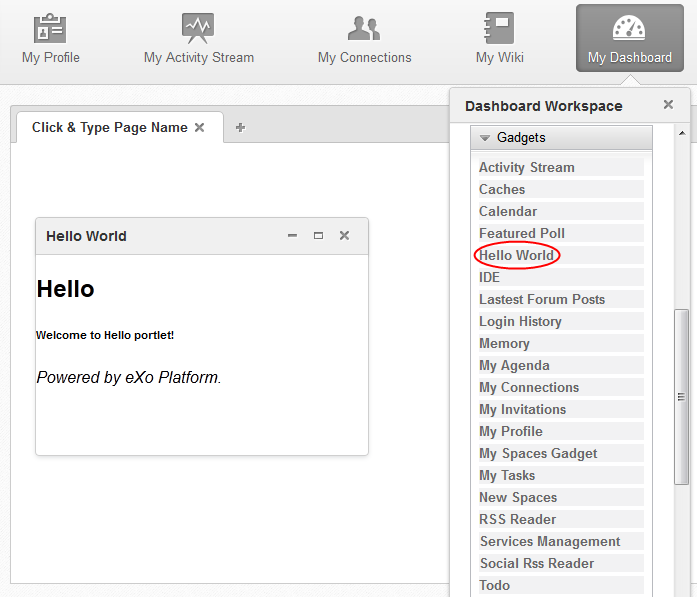Open My Profile clipboard icon

click(x=50, y=28)
